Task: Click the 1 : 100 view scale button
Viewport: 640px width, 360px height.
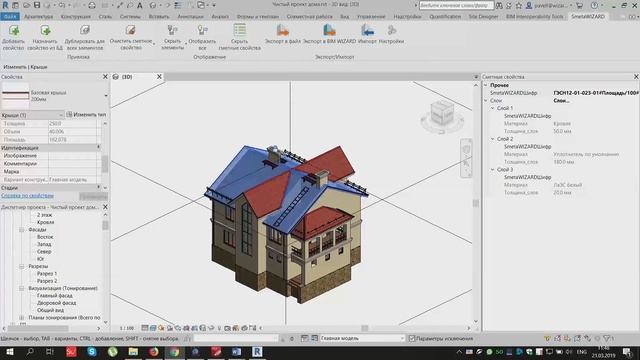Action: click(x=127, y=328)
